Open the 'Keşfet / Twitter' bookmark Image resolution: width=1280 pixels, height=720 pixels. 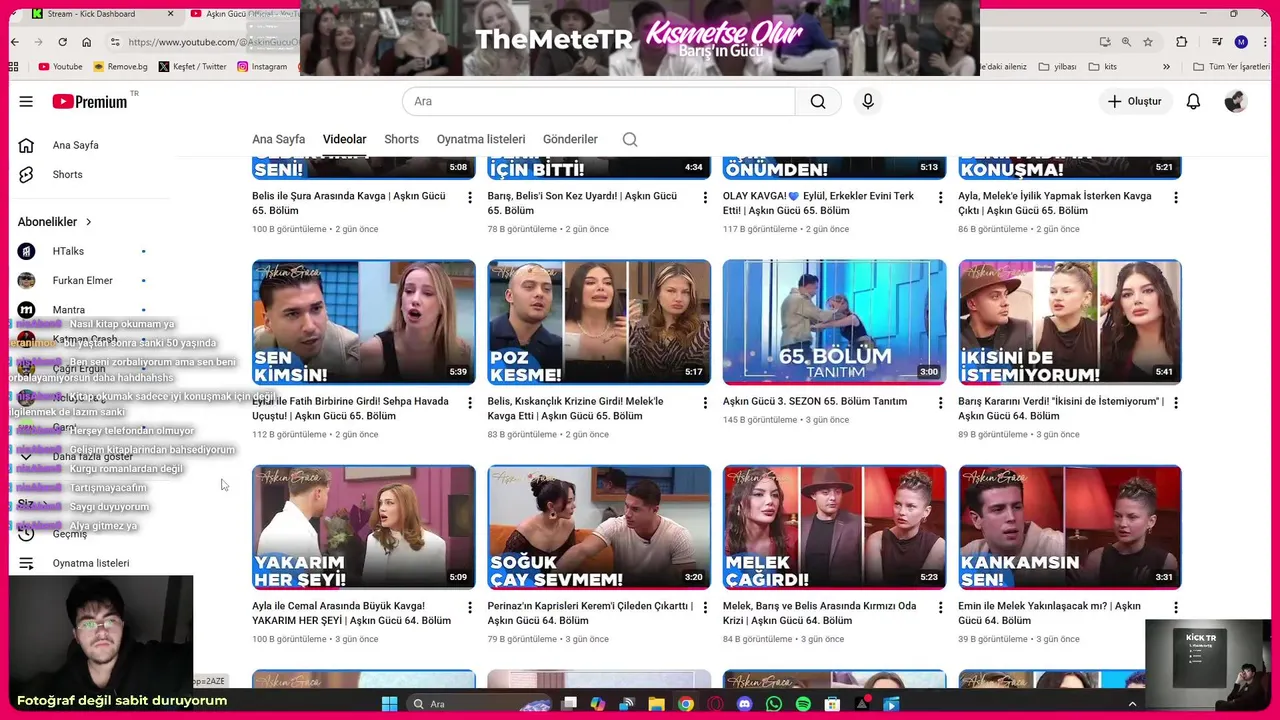coord(192,67)
